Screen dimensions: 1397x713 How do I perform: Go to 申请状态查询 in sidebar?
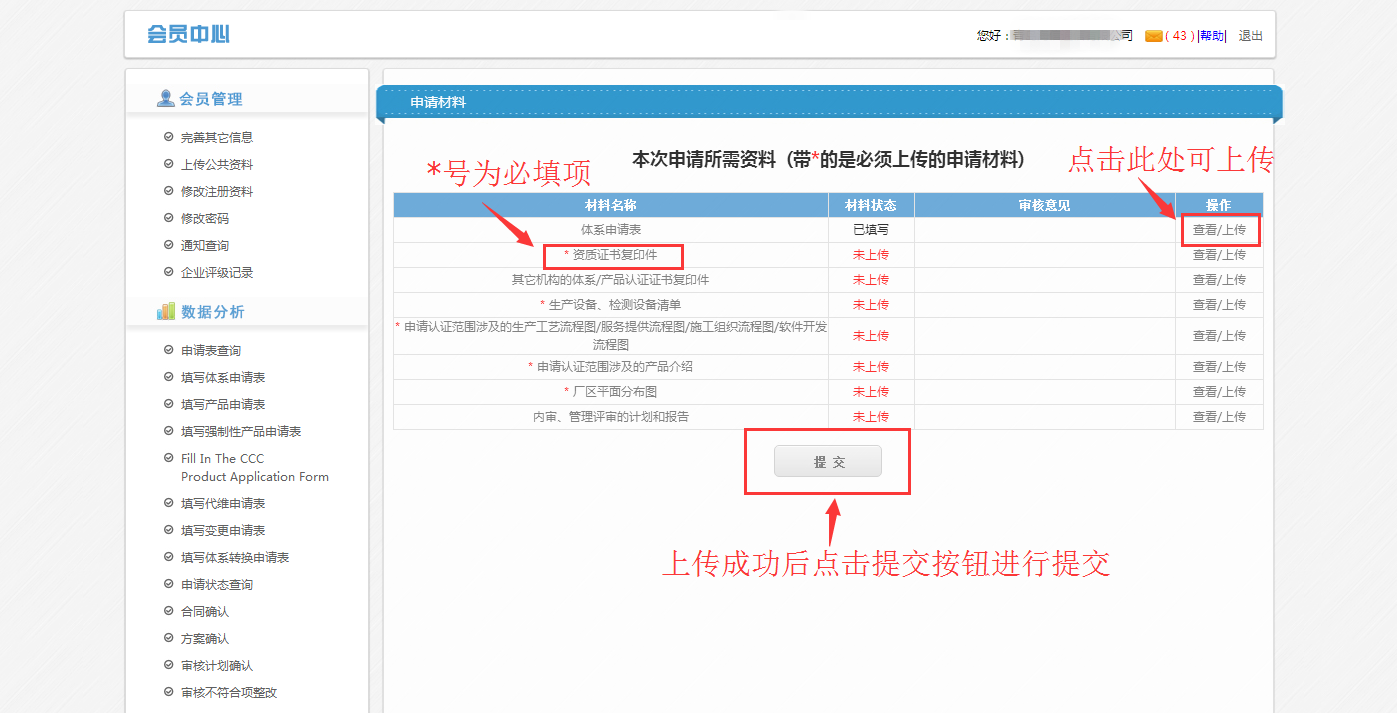click(x=216, y=584)
